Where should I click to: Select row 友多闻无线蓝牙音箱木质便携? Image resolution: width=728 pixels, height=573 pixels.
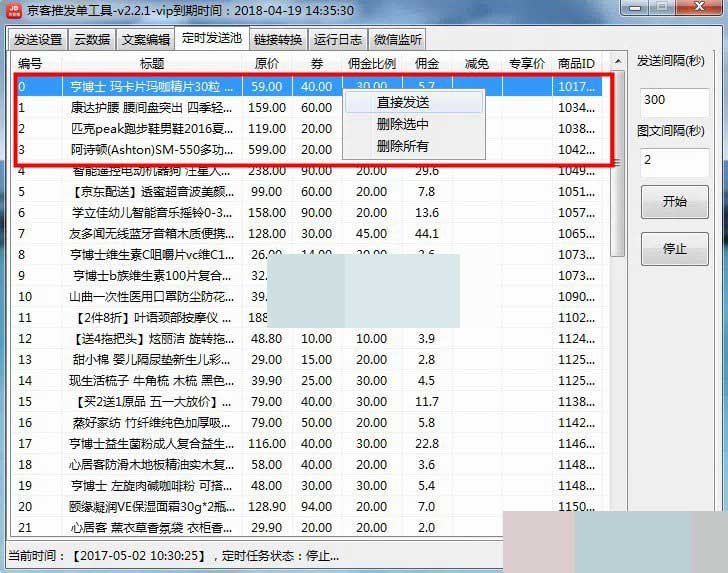[x=309, y=233]
